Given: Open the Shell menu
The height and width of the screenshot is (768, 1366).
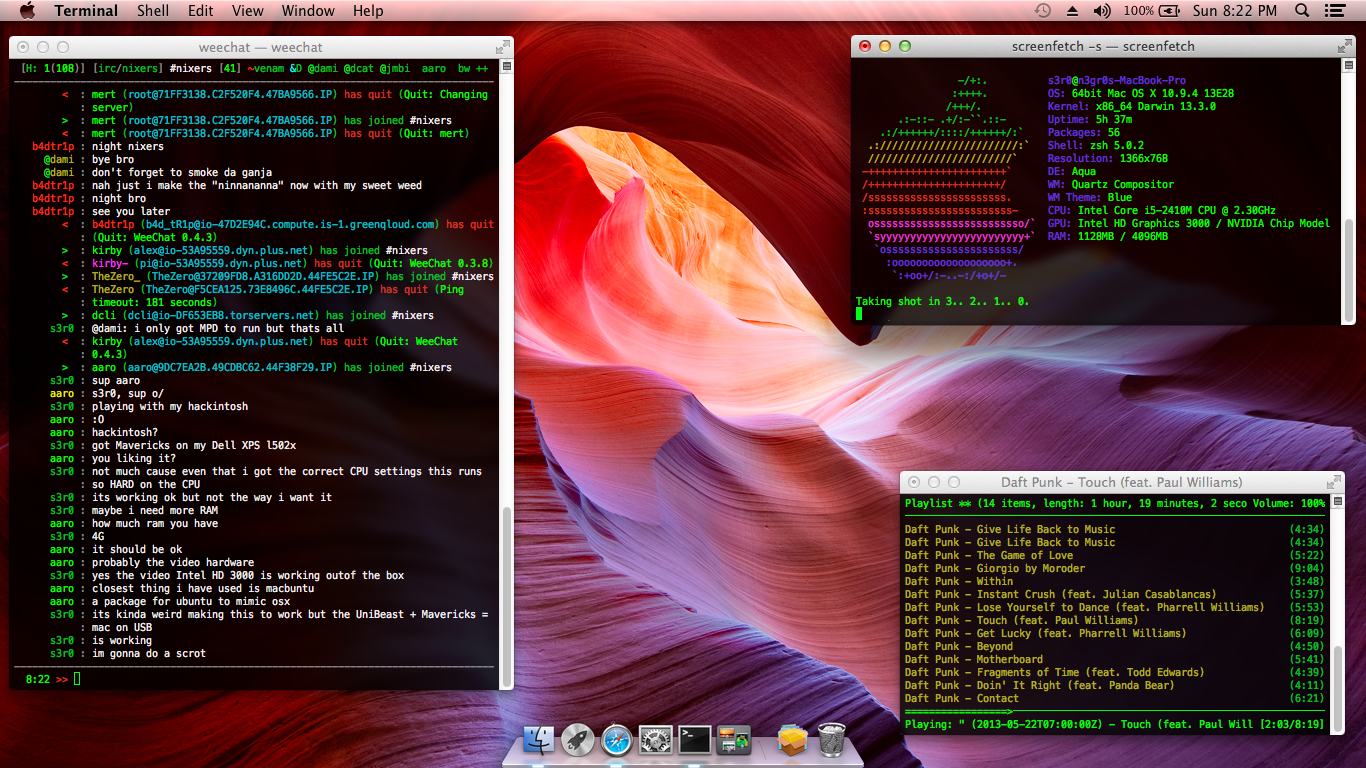Looking at the screenshot, I should [x=153, y=11].
